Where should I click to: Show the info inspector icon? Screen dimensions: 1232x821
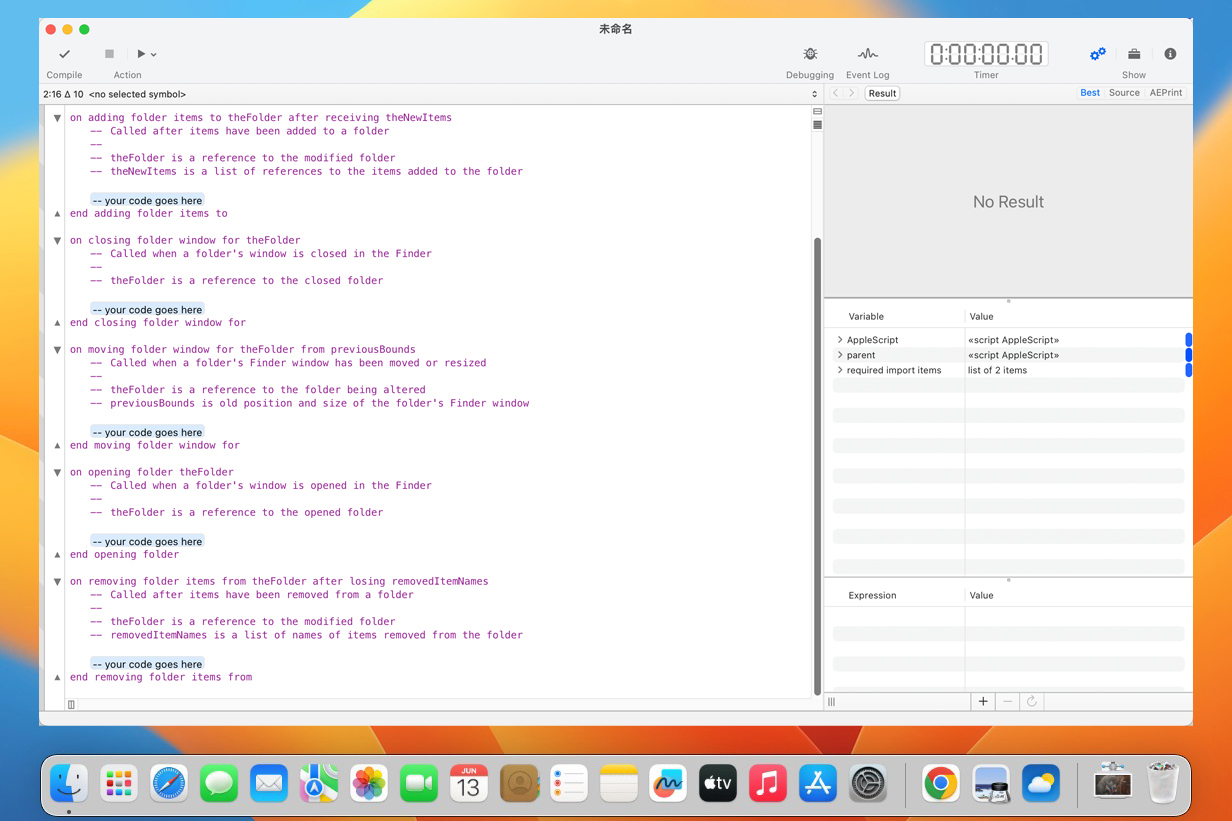tap(1170, 54)
